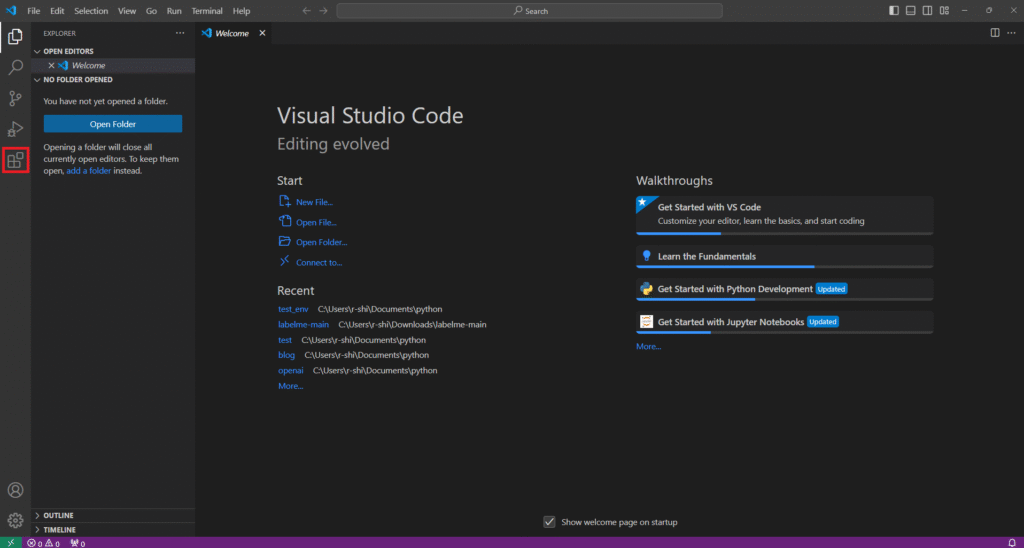Click the split editor icon
Screen dimensions: 1024x548
click(994, 33)
